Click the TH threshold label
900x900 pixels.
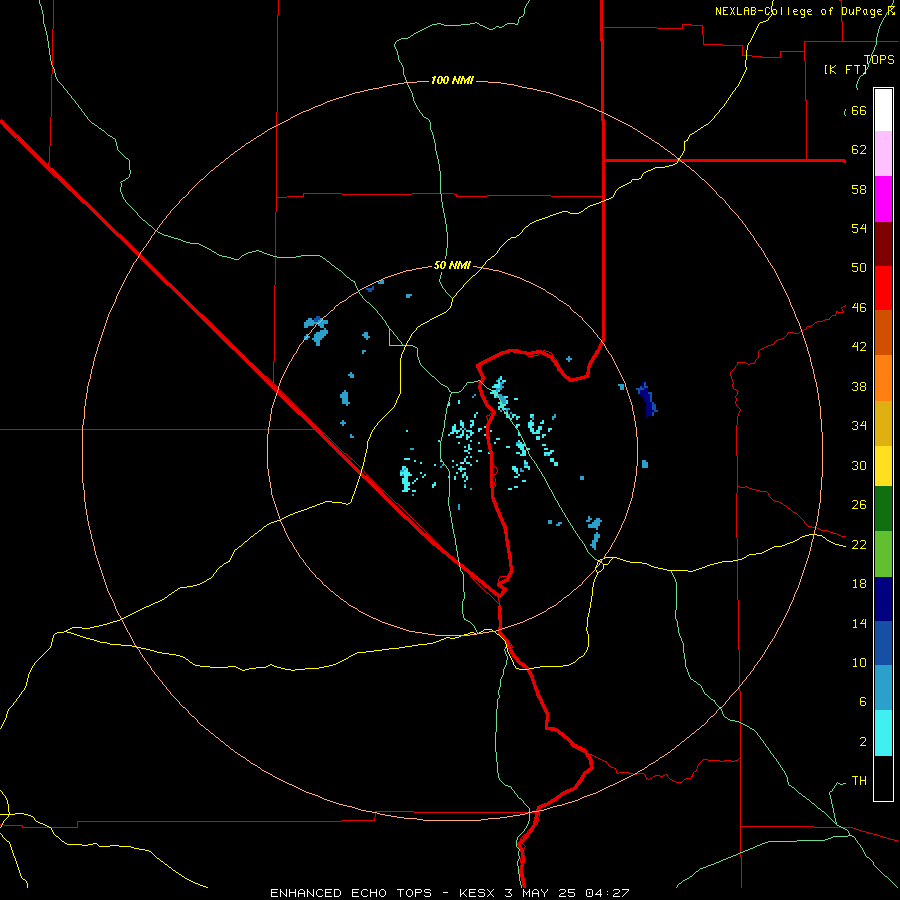pos(859,780)
